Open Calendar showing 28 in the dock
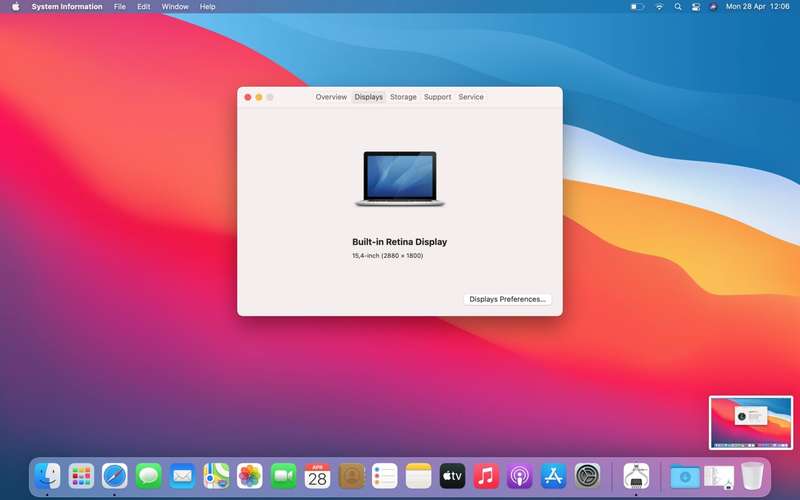Screen dimensions: 800x500 click(317, 476)
